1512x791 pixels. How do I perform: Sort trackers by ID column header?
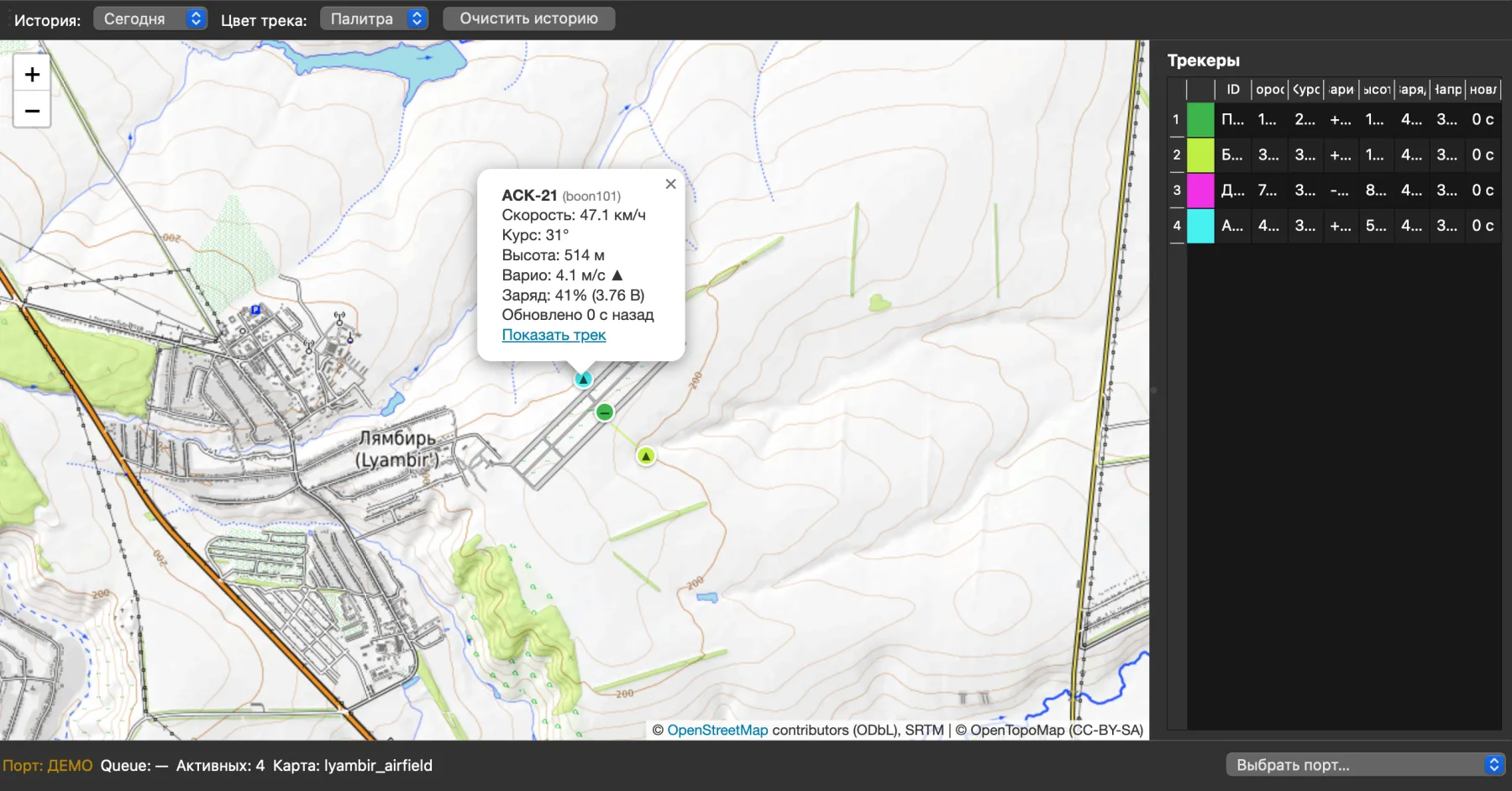(x=1232, y=89)
